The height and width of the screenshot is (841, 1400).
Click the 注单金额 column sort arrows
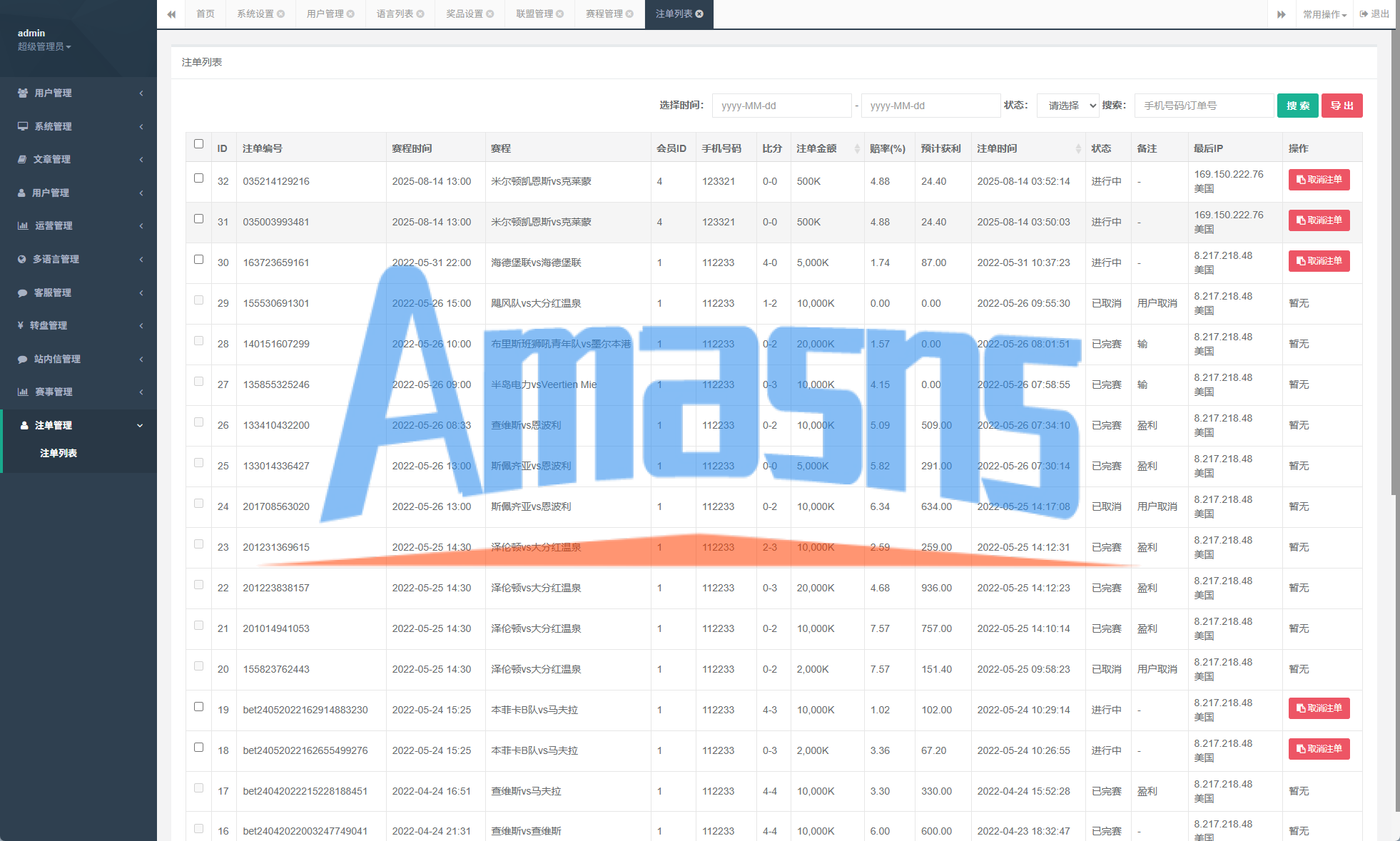pos(857,148)
